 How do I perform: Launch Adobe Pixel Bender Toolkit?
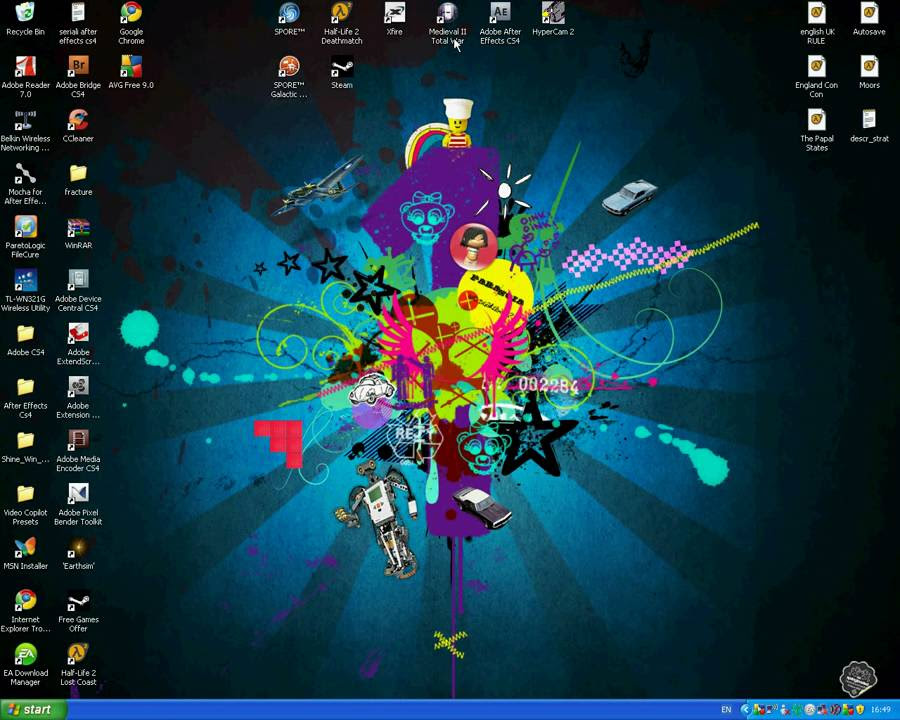point(78,494)
